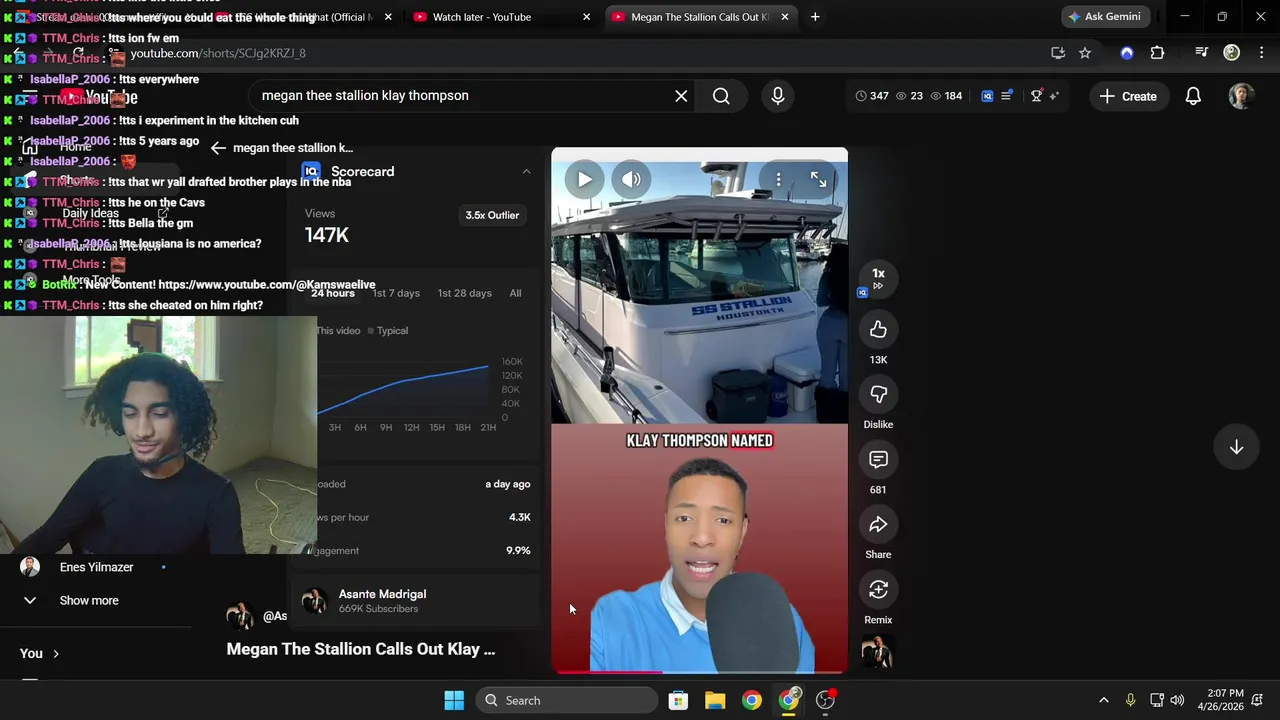Click the Windows taskbar Search box
Screen dimensions: 1280x720
565,700
